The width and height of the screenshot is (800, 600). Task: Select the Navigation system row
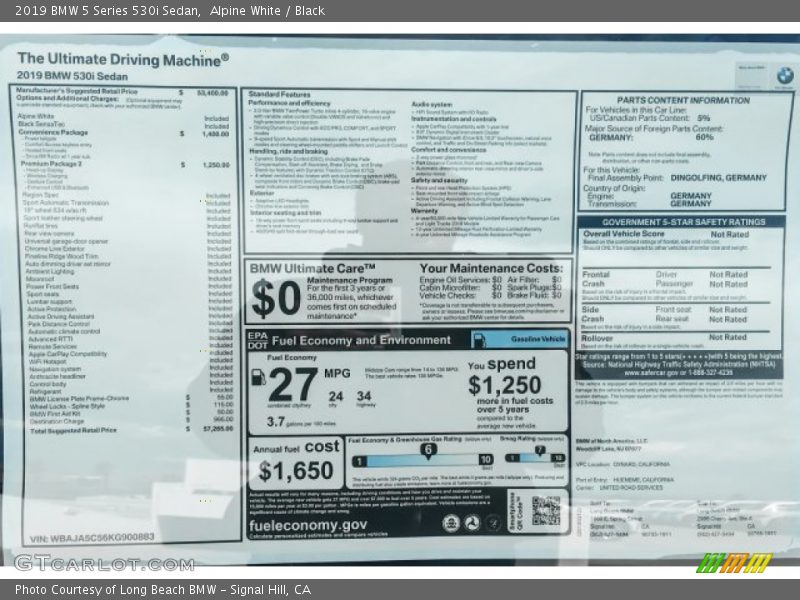click(x=131, y=368)
